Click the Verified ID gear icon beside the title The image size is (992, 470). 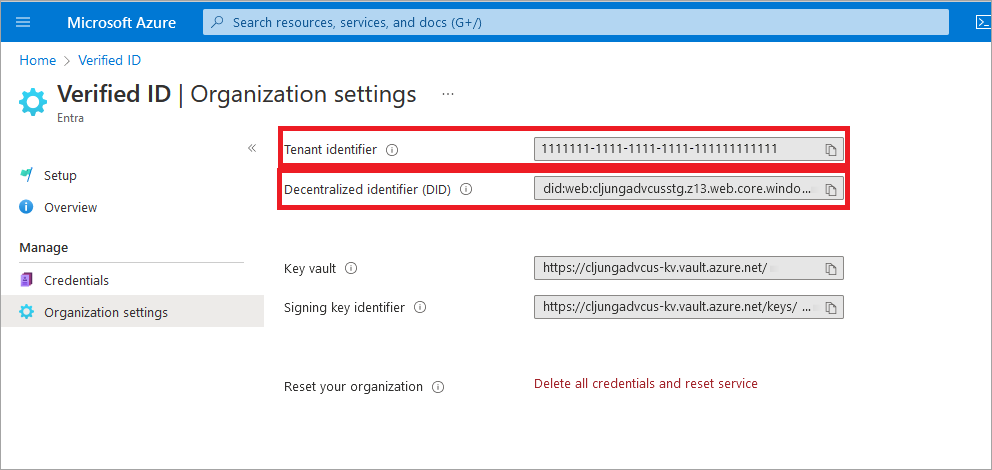[32, 102]
